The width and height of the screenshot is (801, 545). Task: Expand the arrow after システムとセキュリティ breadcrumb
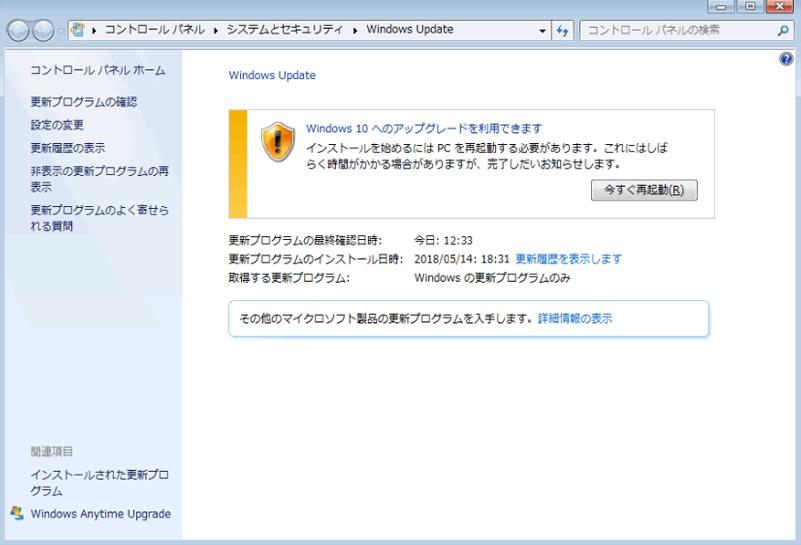(x=355, y=30)
